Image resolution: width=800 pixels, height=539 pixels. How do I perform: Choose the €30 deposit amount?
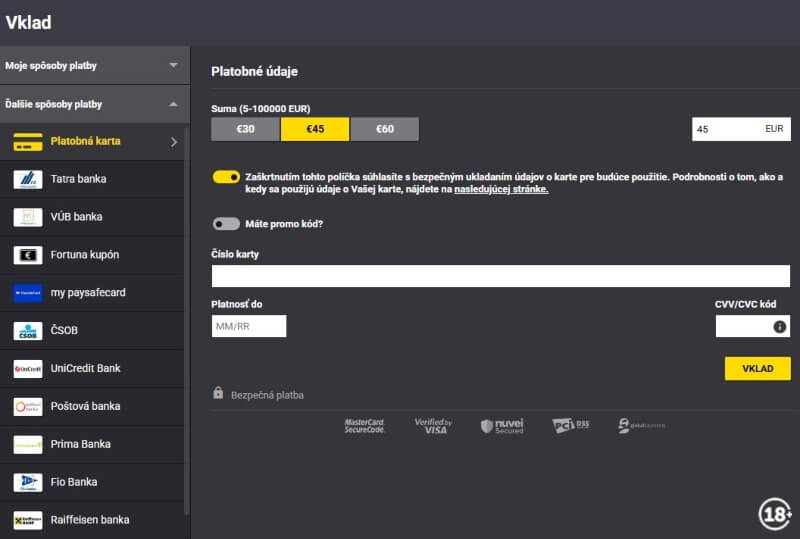click(x=245, y=129)
